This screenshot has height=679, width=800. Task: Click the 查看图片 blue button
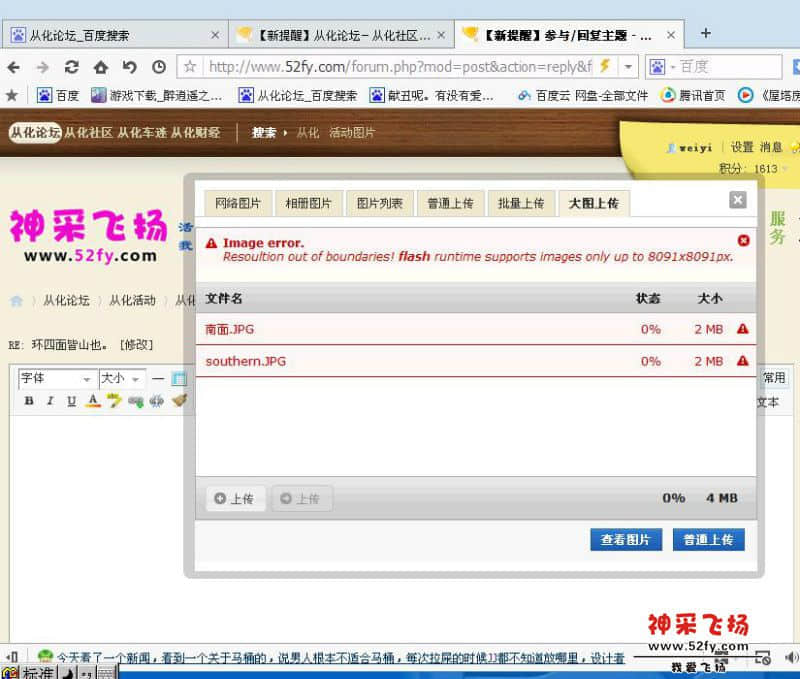click(x=625, y=539)
